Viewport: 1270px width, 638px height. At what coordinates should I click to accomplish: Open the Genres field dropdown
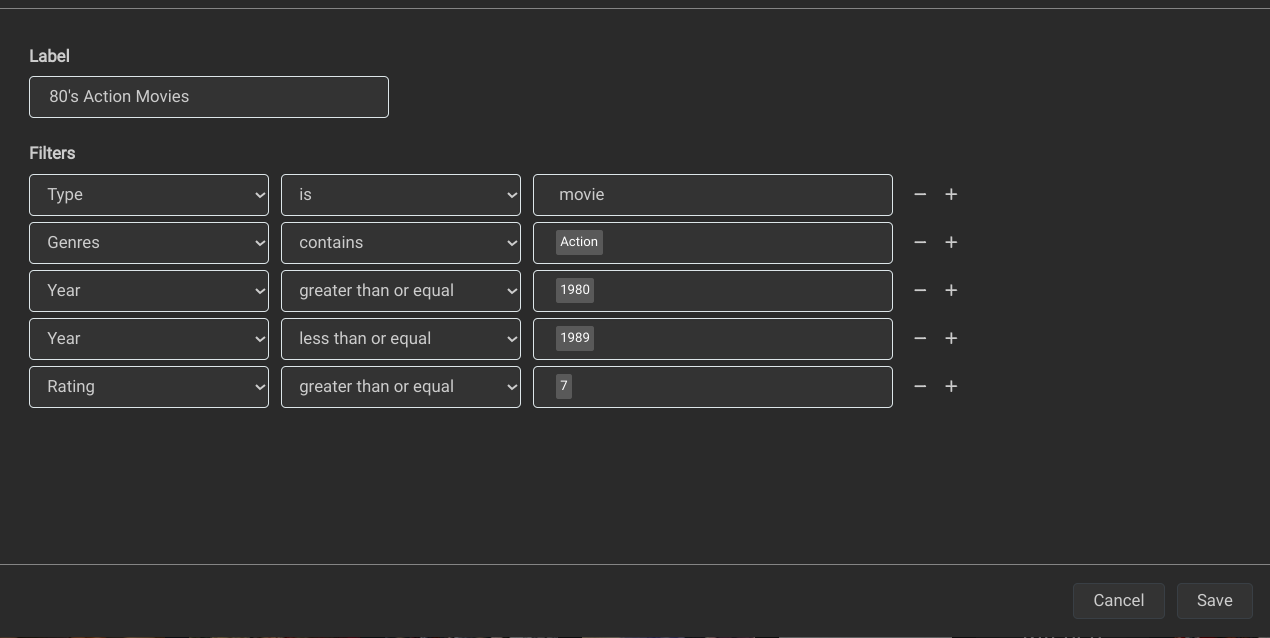pyautogui.click(x=149, y=243)
